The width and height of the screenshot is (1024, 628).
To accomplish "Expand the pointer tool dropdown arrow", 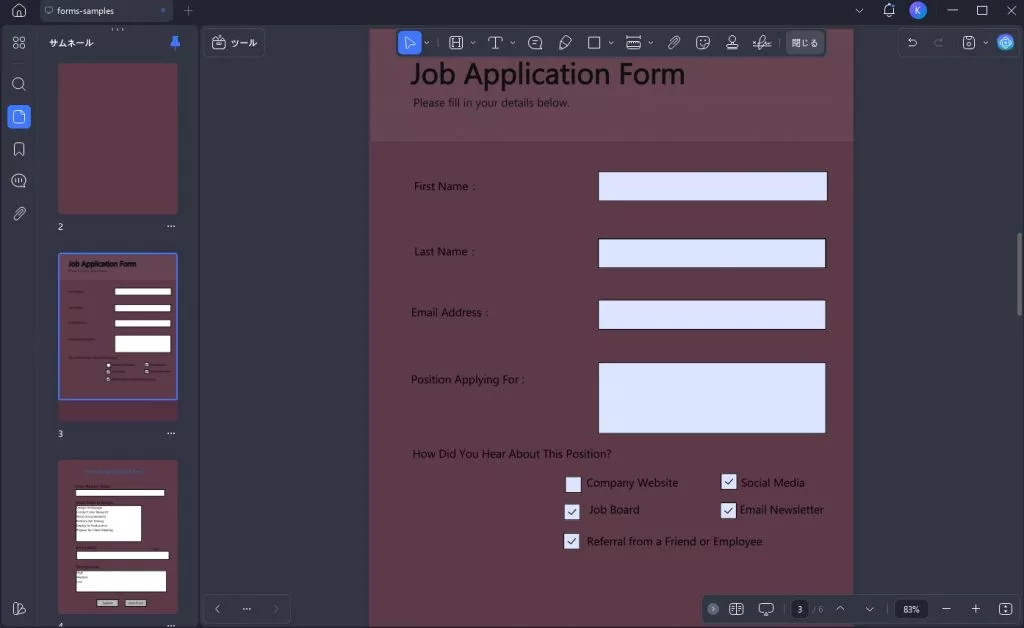I will (x=426, y=43).
